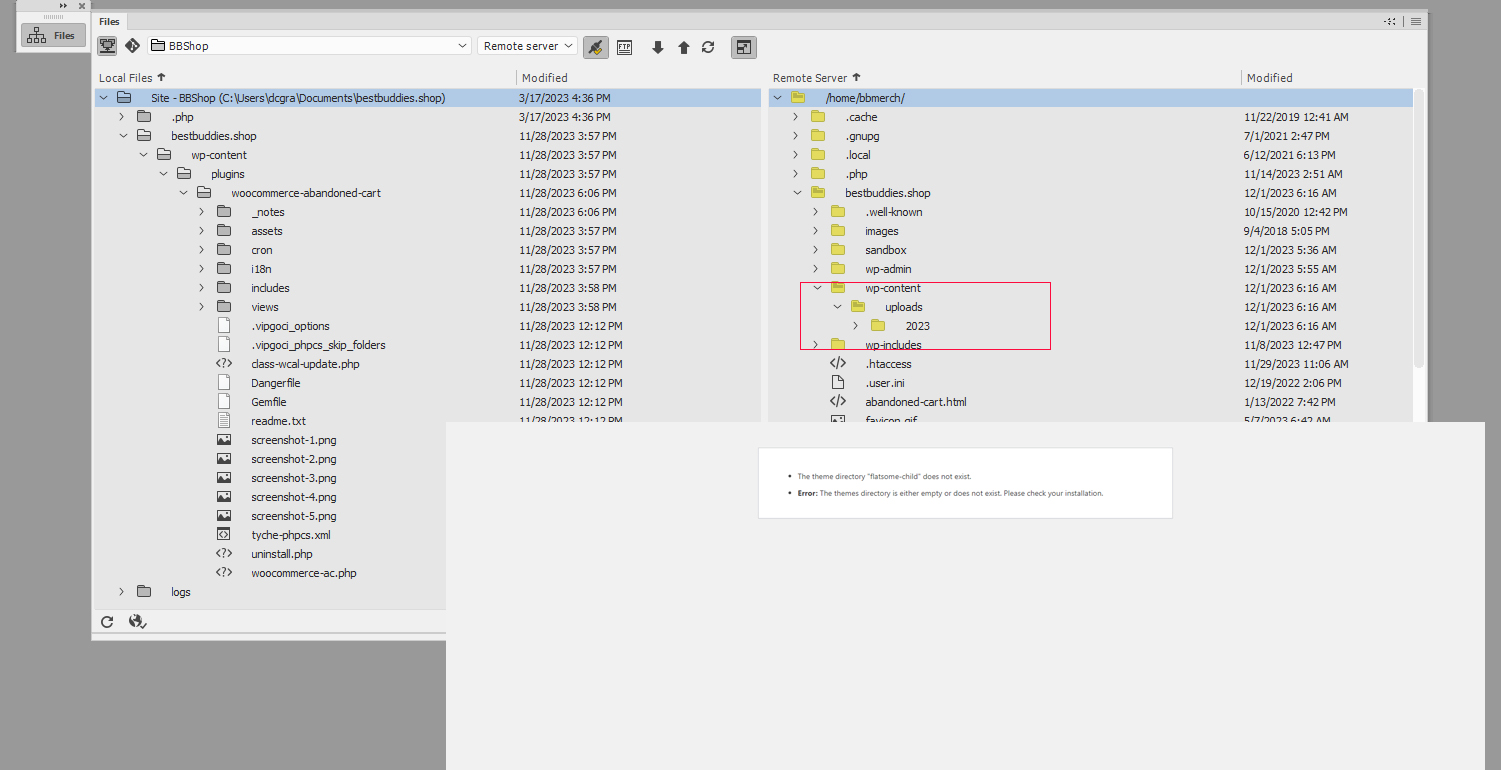Click the Git view diamond icon
Image resolution: width=1501 pixels, height=770 pixels.
click(x=132, y=46)
